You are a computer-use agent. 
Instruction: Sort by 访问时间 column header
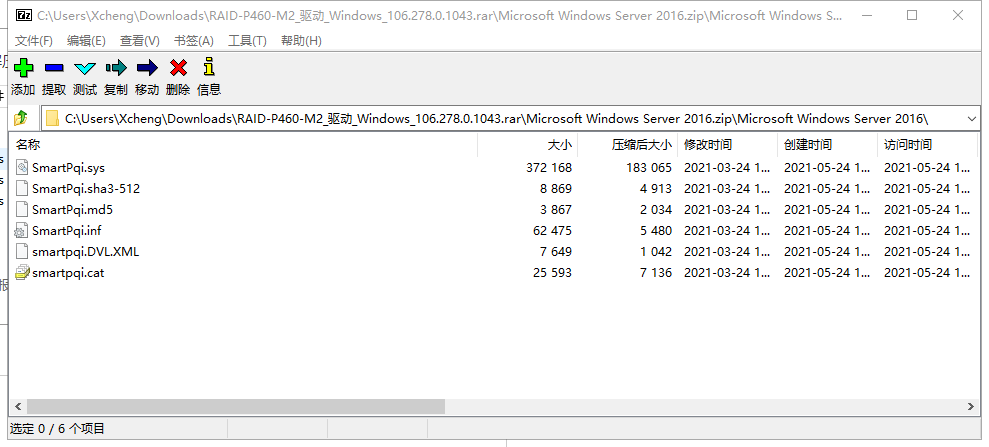coord(927,144)
